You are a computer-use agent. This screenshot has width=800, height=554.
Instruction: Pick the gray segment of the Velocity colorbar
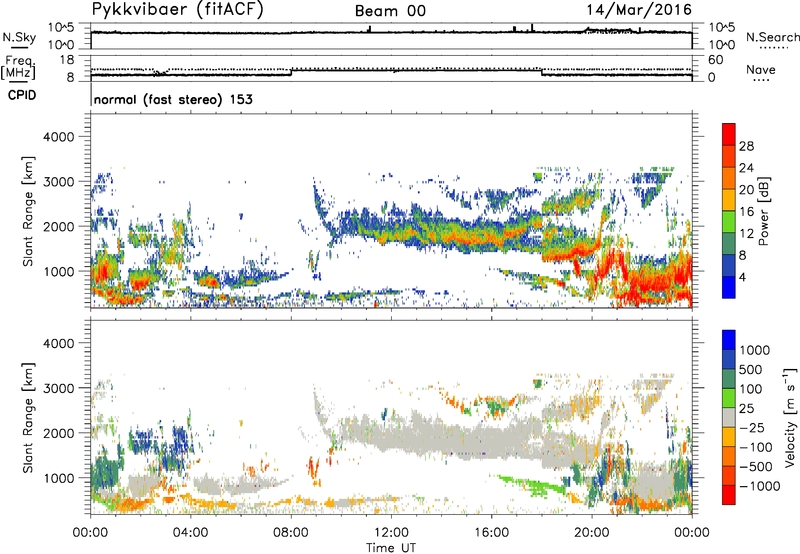click(729, 417)
